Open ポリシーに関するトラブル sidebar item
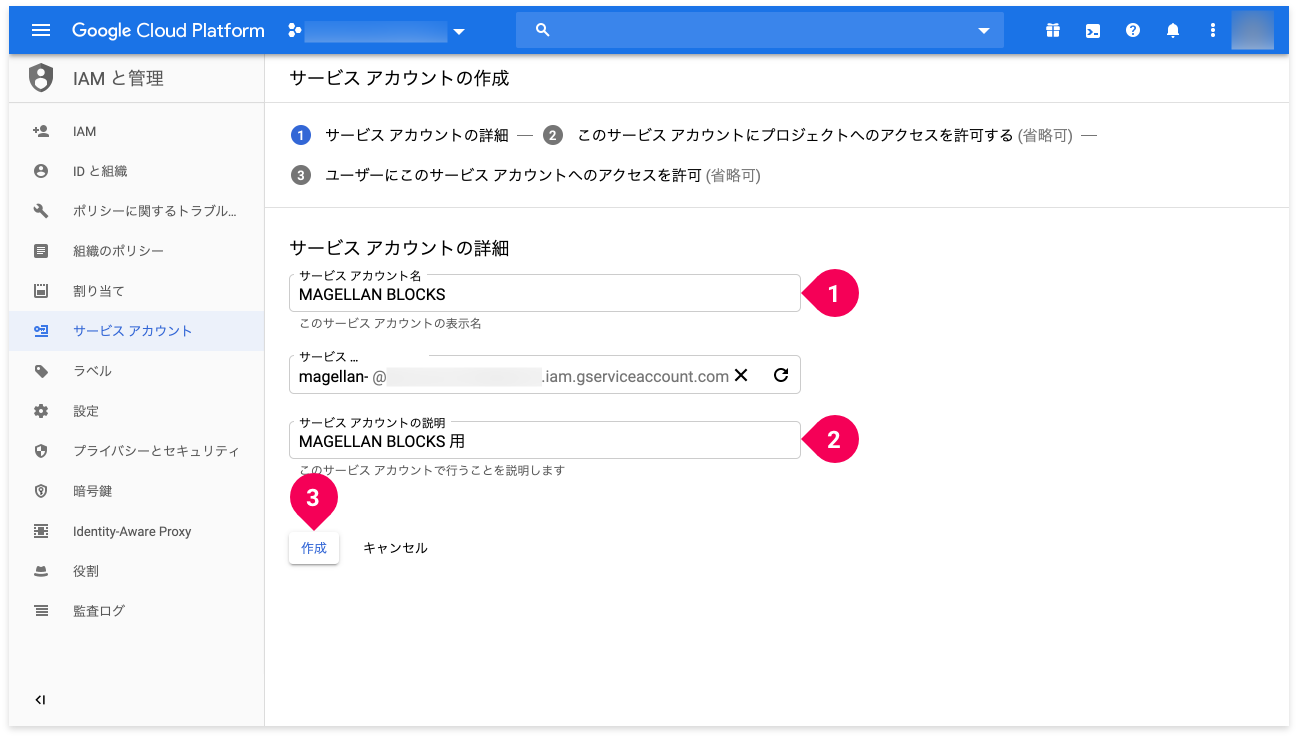Screen dimensions: 1298x738 [x=137, y=211]
